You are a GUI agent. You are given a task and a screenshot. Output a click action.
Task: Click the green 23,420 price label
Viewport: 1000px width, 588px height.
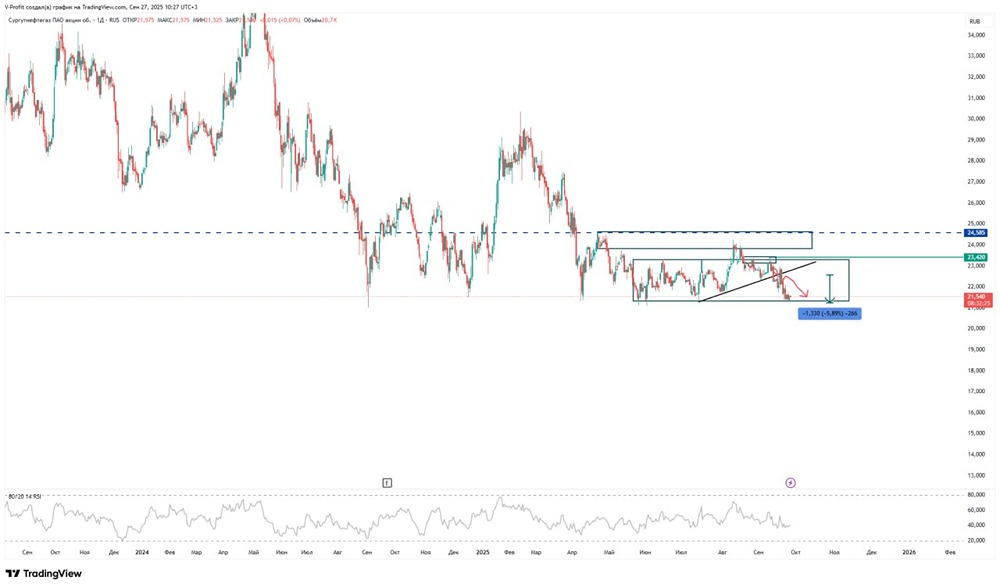tap(976, 257)
